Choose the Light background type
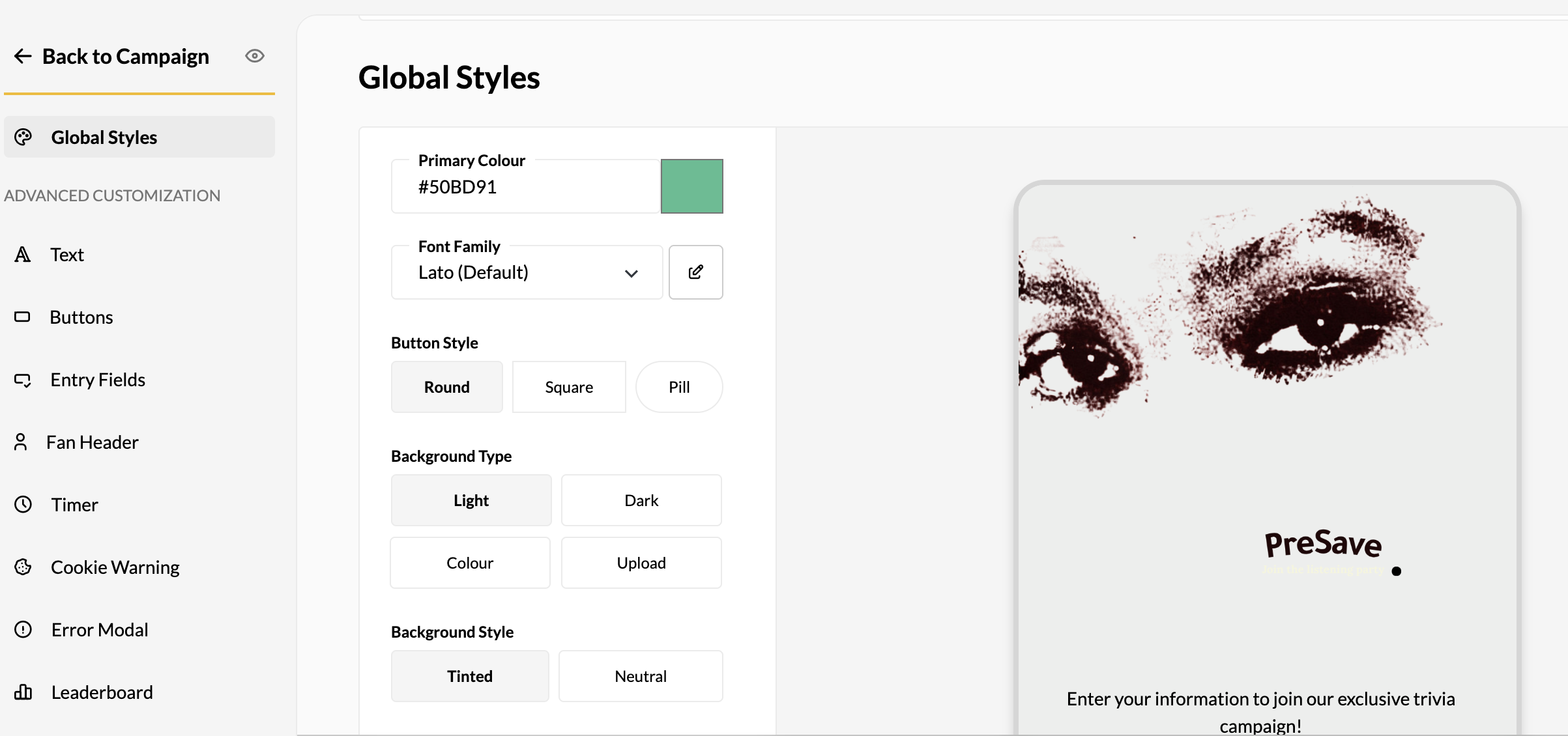The width and height of the screenshot is (1568, 736). pyautogui.click(x=471, y=500)
